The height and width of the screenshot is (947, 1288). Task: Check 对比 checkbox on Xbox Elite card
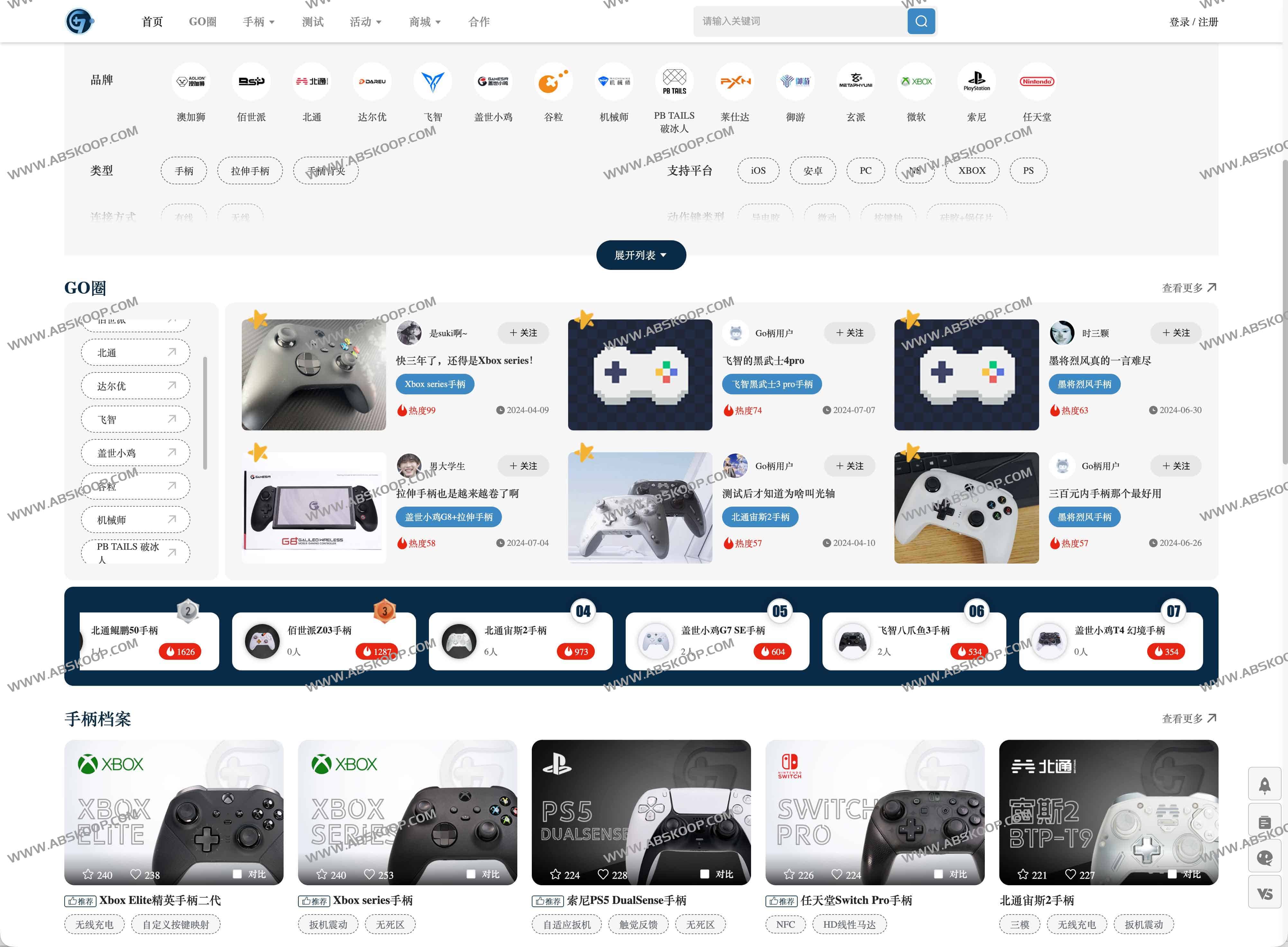coord(237,874)
